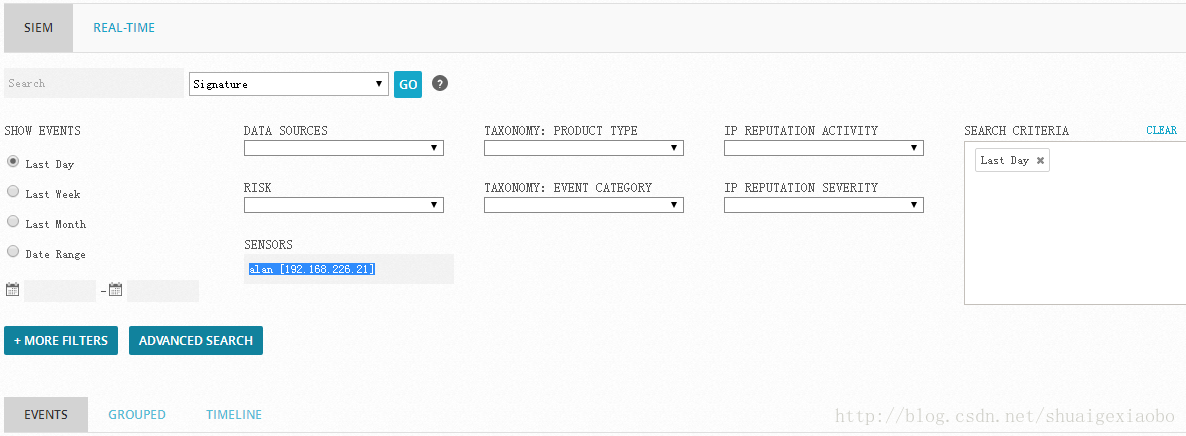Expand the IP Reputation Activity dropdown
The image size is (1186, 436).
click(824, 148)
